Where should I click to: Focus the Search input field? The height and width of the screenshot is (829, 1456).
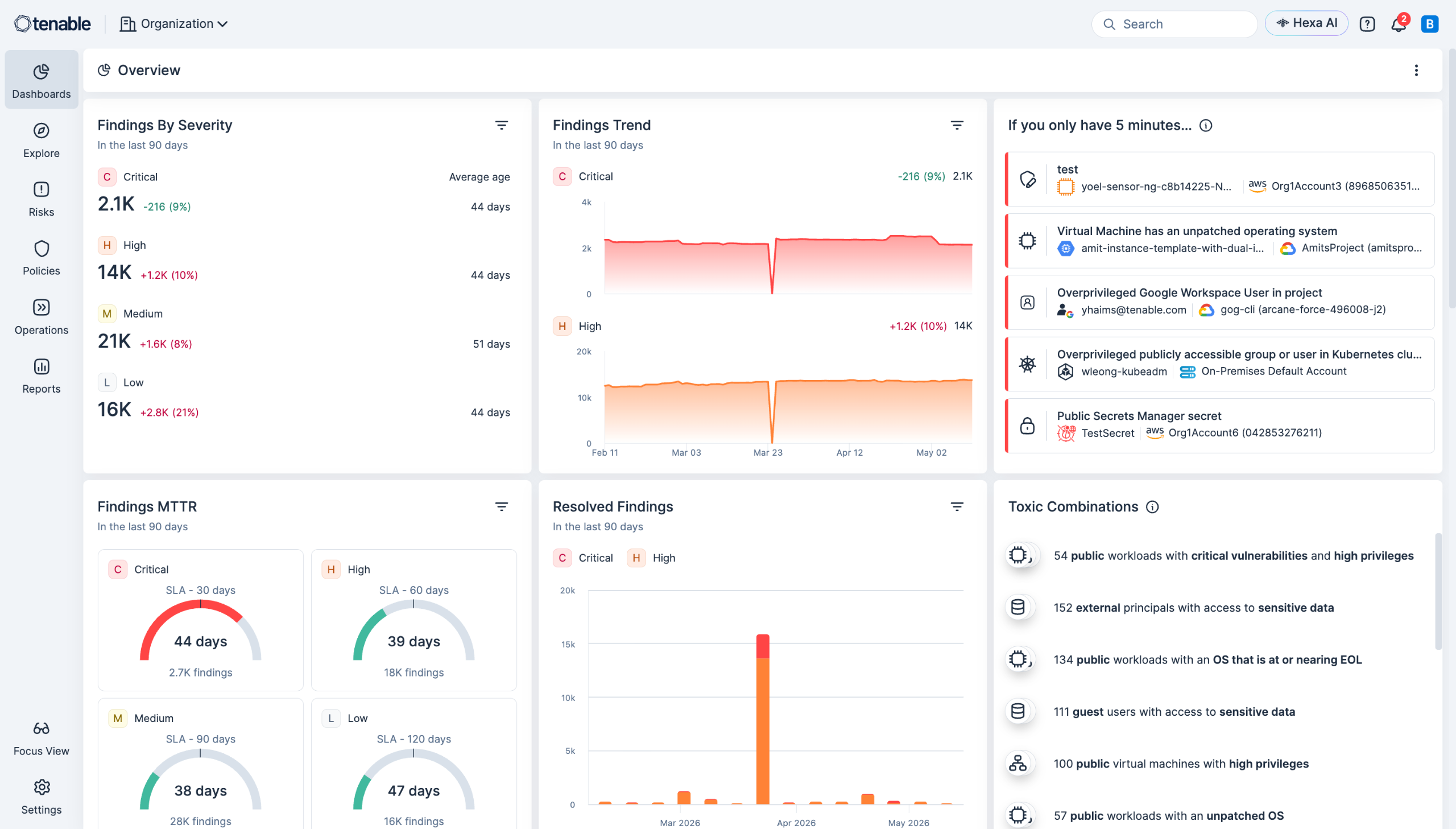(1174, 24)
